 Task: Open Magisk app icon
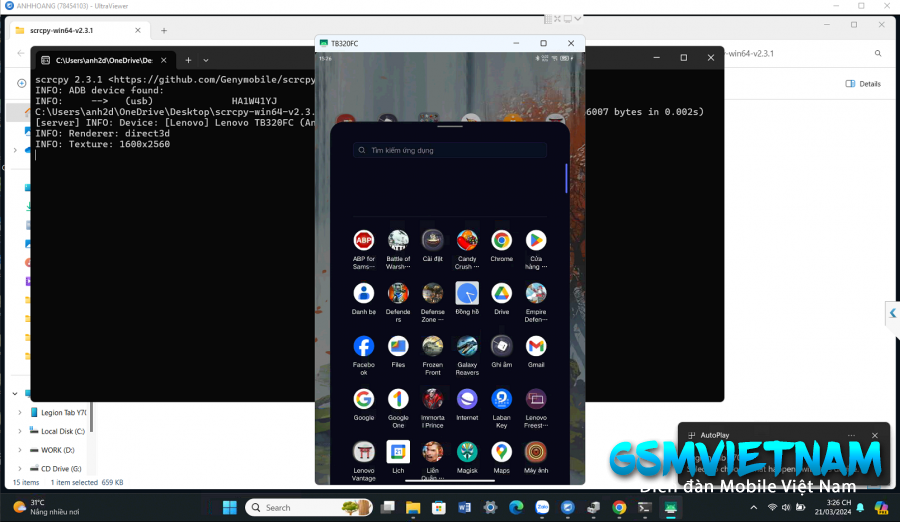click(x=467, y=452)
